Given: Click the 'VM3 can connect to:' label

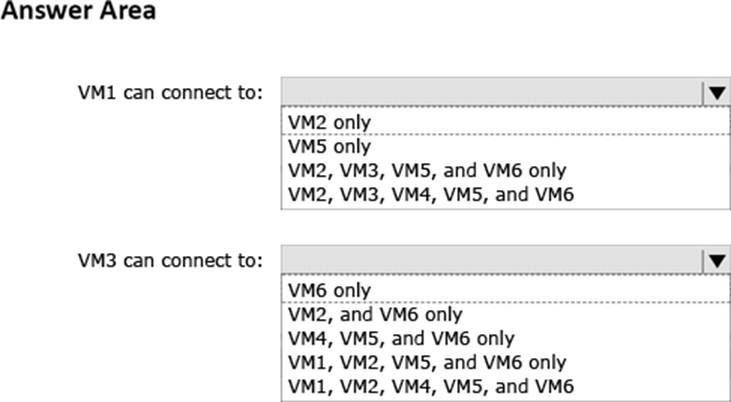Looking at the screenshot, I should (x=170, y=261).
